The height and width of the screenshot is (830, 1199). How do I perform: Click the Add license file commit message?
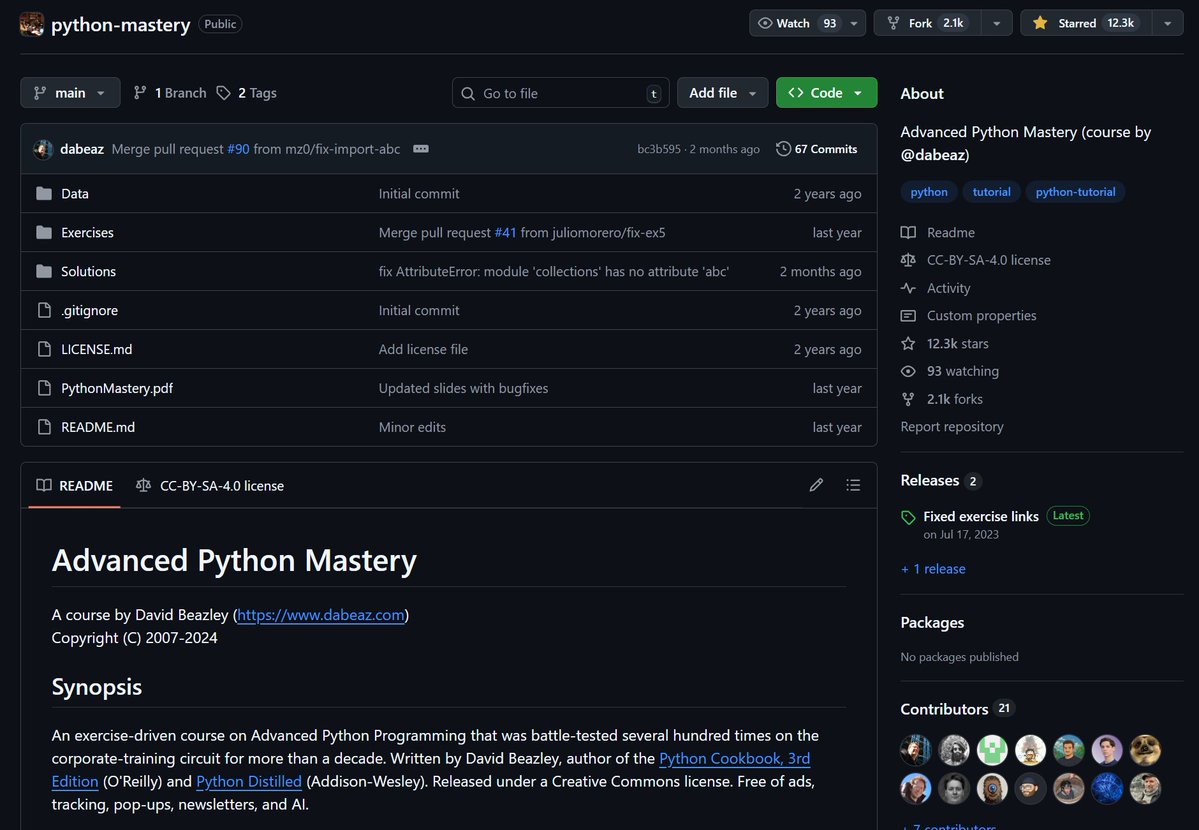(x=423, y=350)
